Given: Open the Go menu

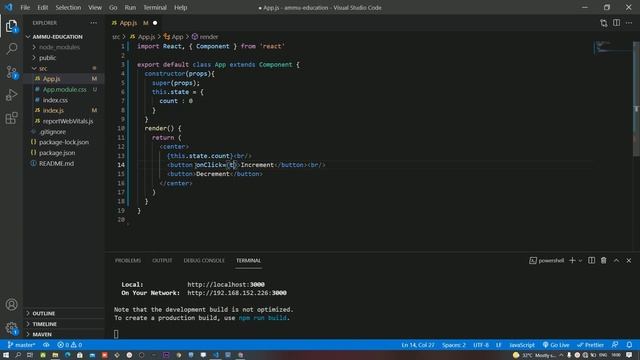Looking at the screenshot, I should point(113,7).
